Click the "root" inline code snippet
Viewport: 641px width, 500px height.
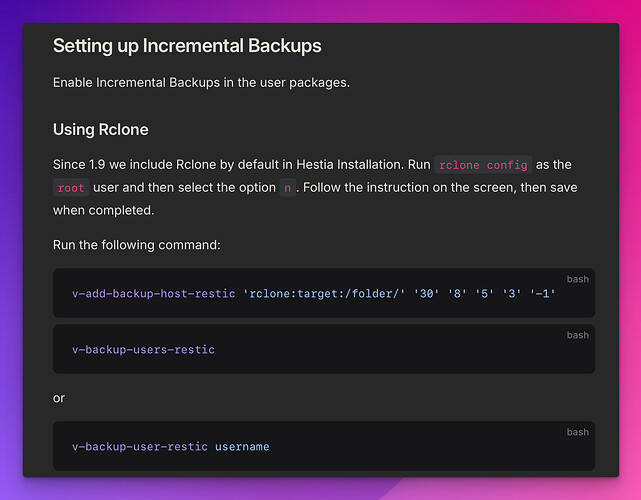click(x=70, y=188)
